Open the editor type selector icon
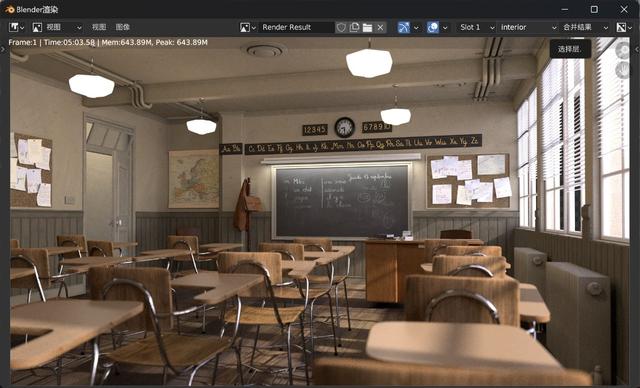This screenshot has height=388, width=640. [x=16, y=27]
